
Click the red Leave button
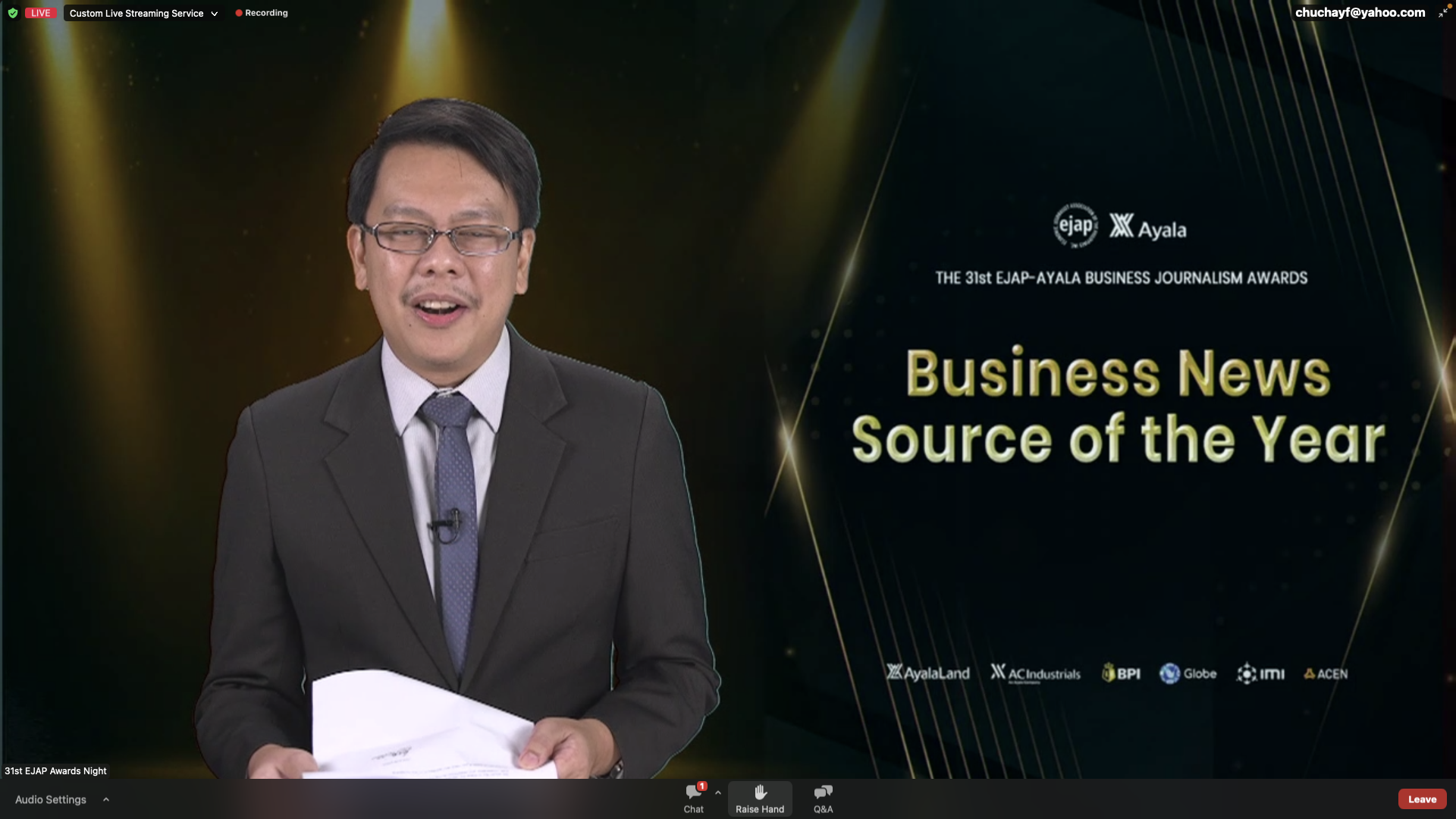click(x=1422, y=799)
